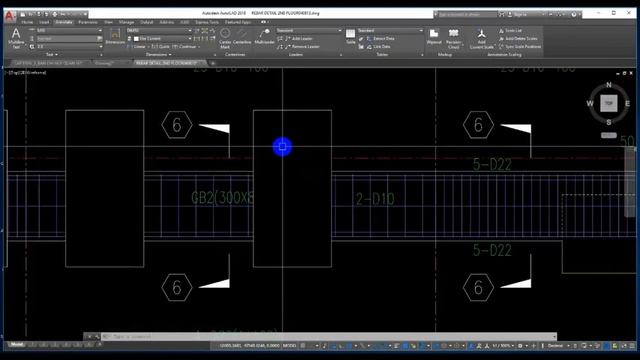Screen dimensions: 640x360
Task: Click Add Current Scale icon
Action: coord(482,39)
